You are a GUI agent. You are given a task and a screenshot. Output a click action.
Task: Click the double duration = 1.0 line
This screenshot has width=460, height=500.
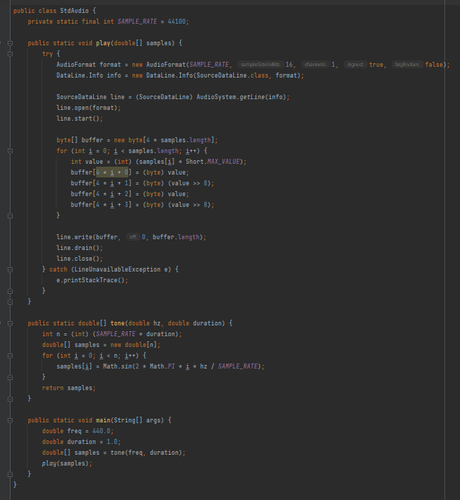point(82,442)
